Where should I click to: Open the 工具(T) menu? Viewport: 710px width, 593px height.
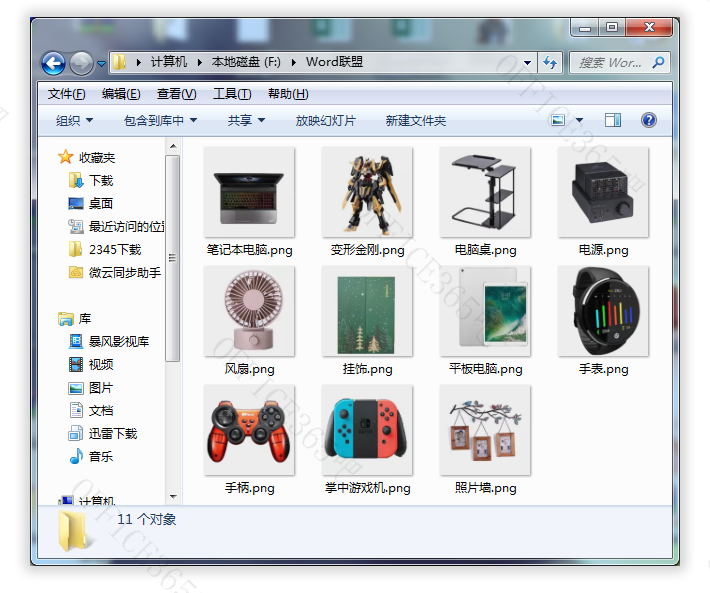tap(232, 94)
